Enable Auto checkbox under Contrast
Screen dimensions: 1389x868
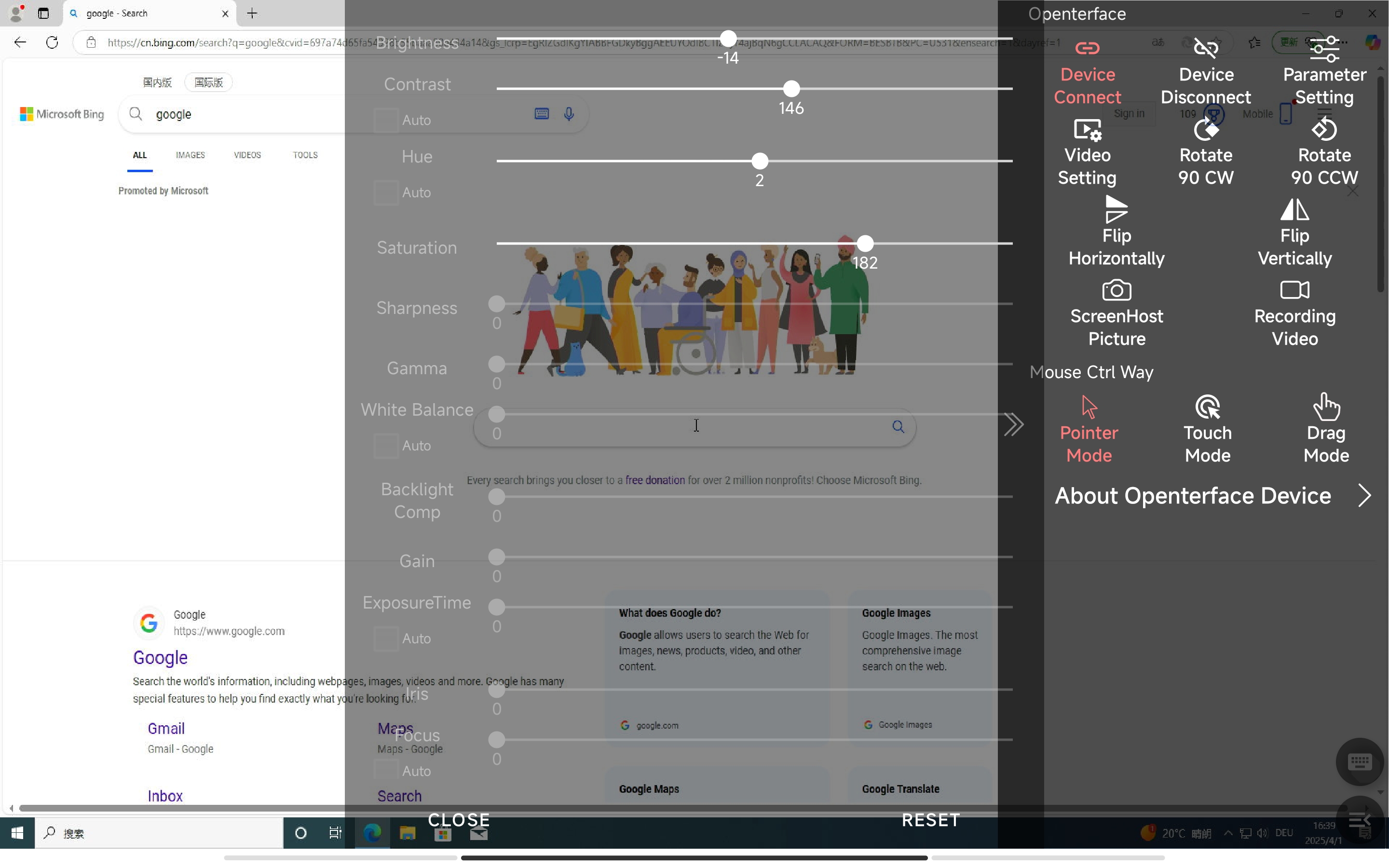[386, 121]
